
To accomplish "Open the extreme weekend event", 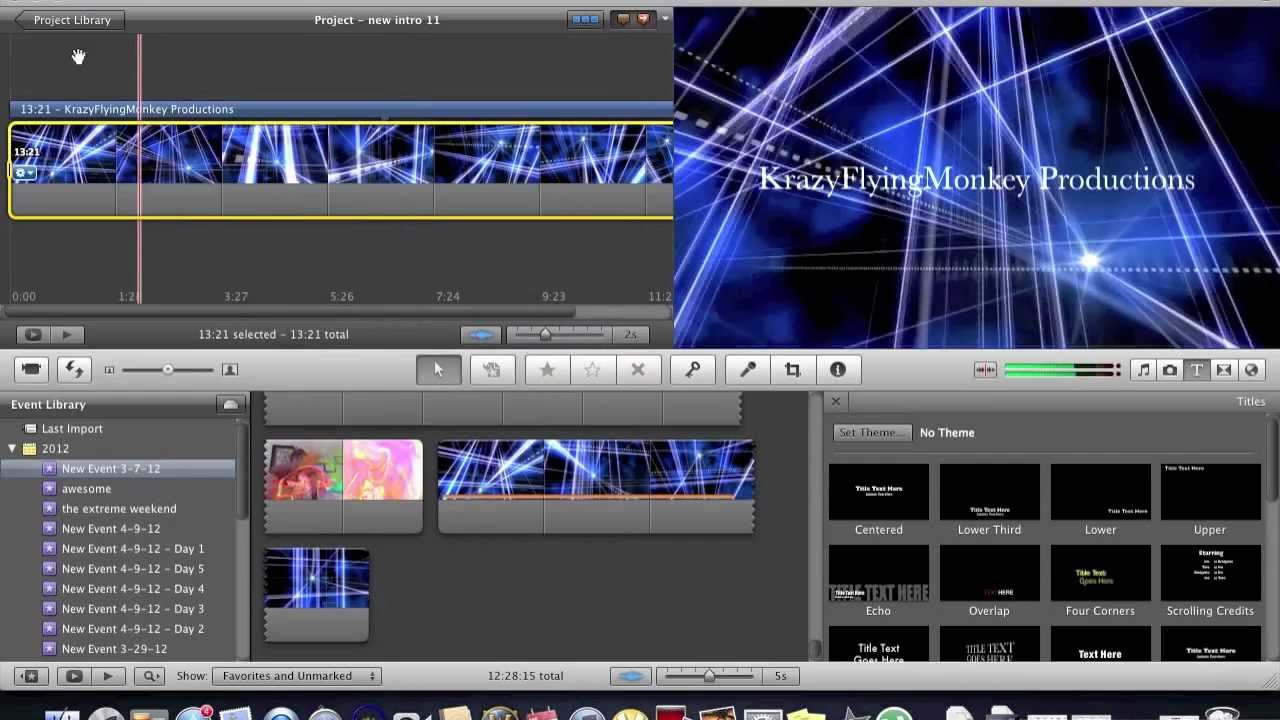I will pos(119,509).
